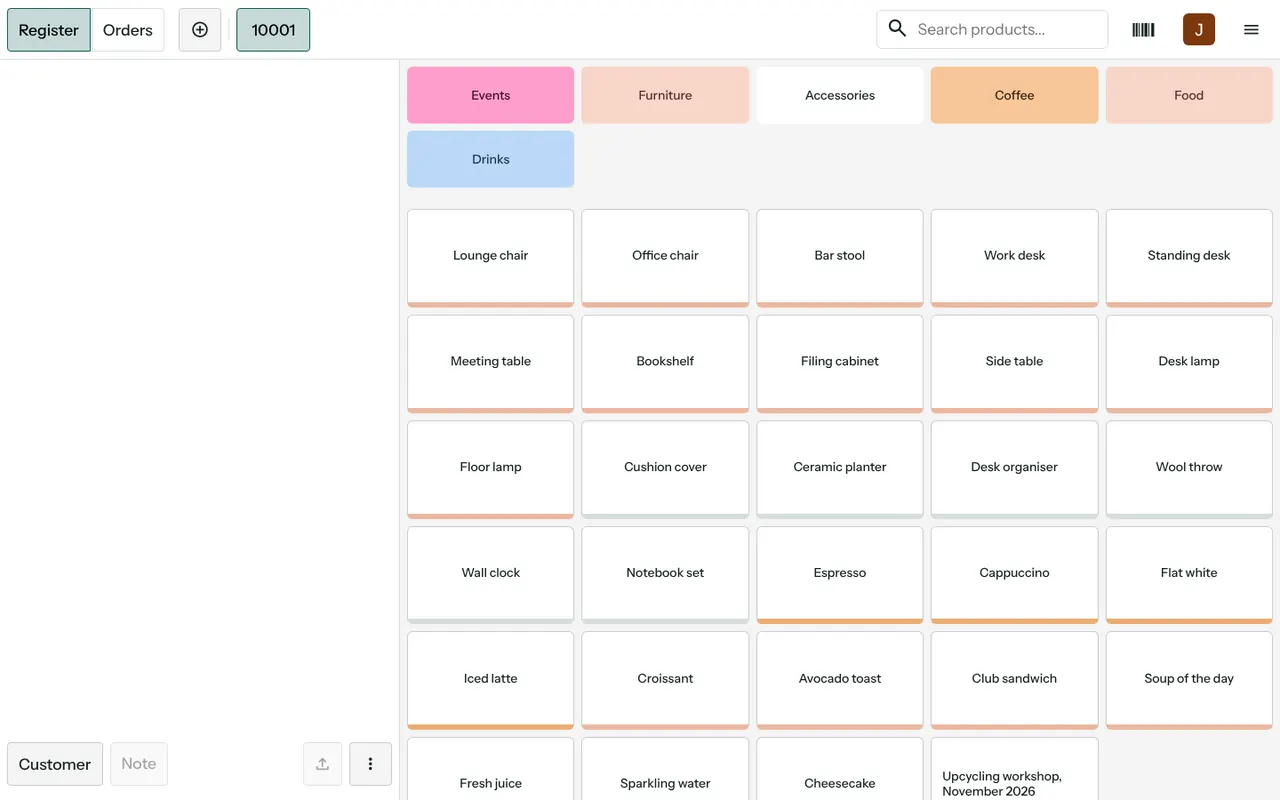The height and width of the screenshot is (800, 1280).
Task: Select the Filing cabinet product
Action: pyautogui.click(x=840, y=362)
